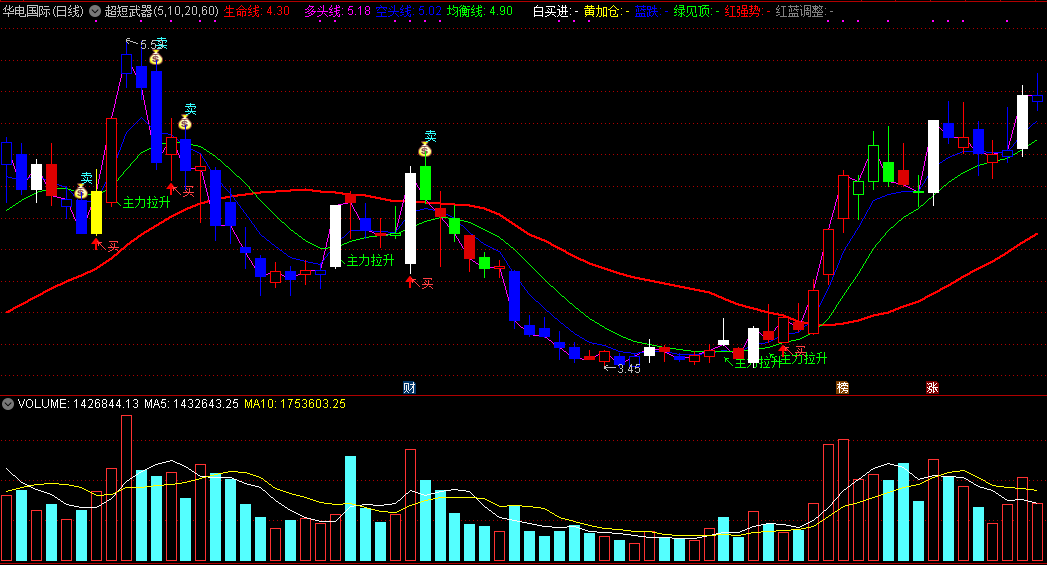Click the red buy arrow under the tall white candle

tap(411, 281)
